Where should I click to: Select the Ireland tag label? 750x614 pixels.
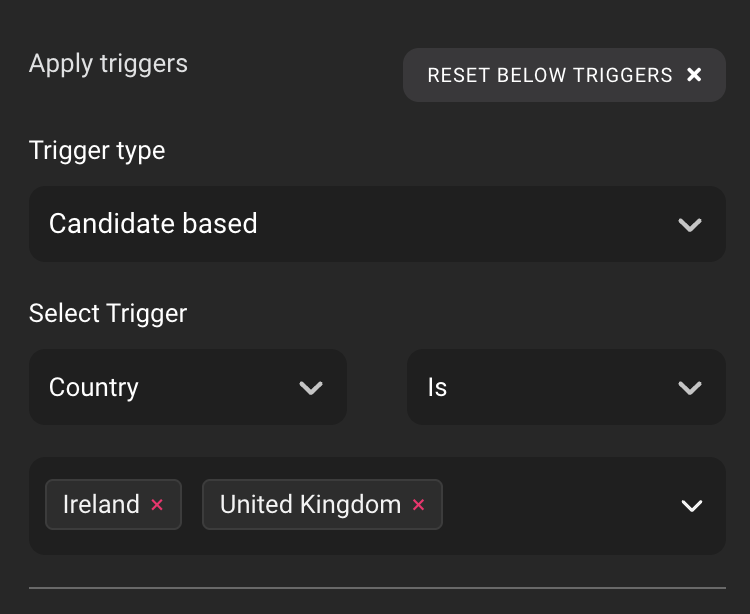point(101,505)
